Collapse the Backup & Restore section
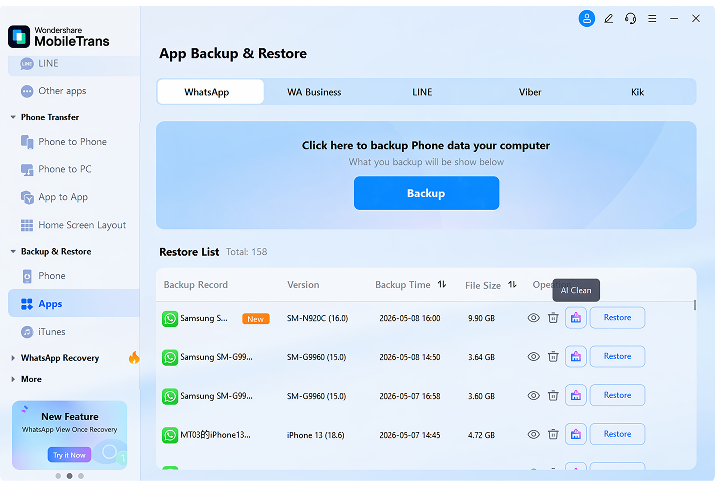Image resolution: width=715 pixels, height=486 pixels. [13, 252]
